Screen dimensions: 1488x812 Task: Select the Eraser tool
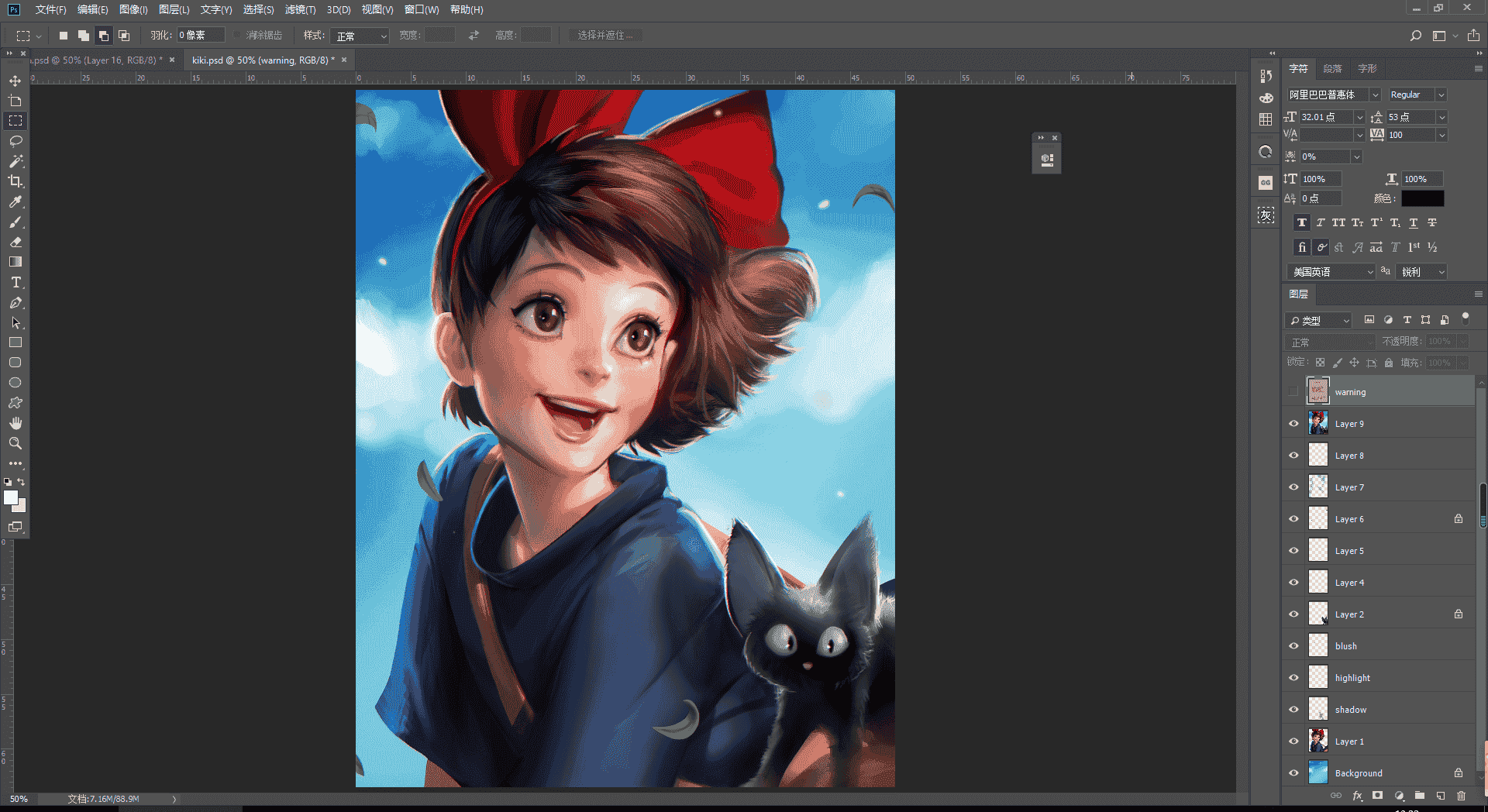[x=15, y=242]
